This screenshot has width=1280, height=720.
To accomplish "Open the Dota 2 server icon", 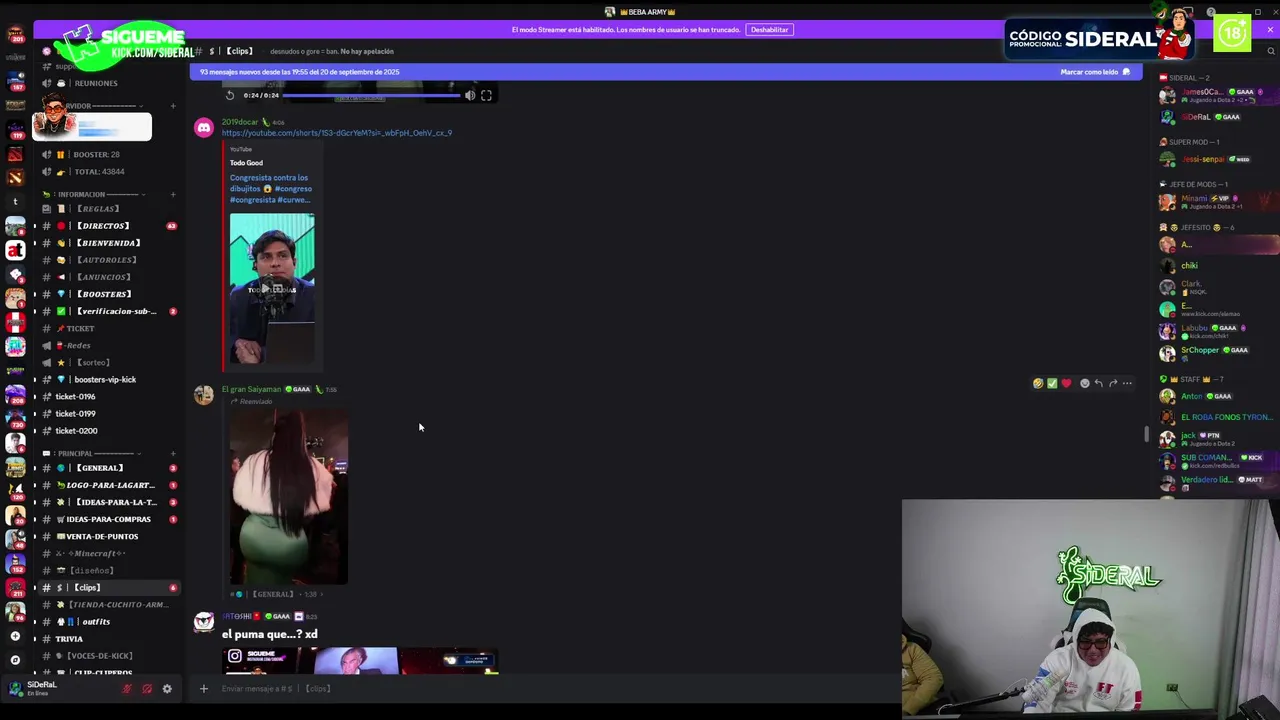I will 15,154.
